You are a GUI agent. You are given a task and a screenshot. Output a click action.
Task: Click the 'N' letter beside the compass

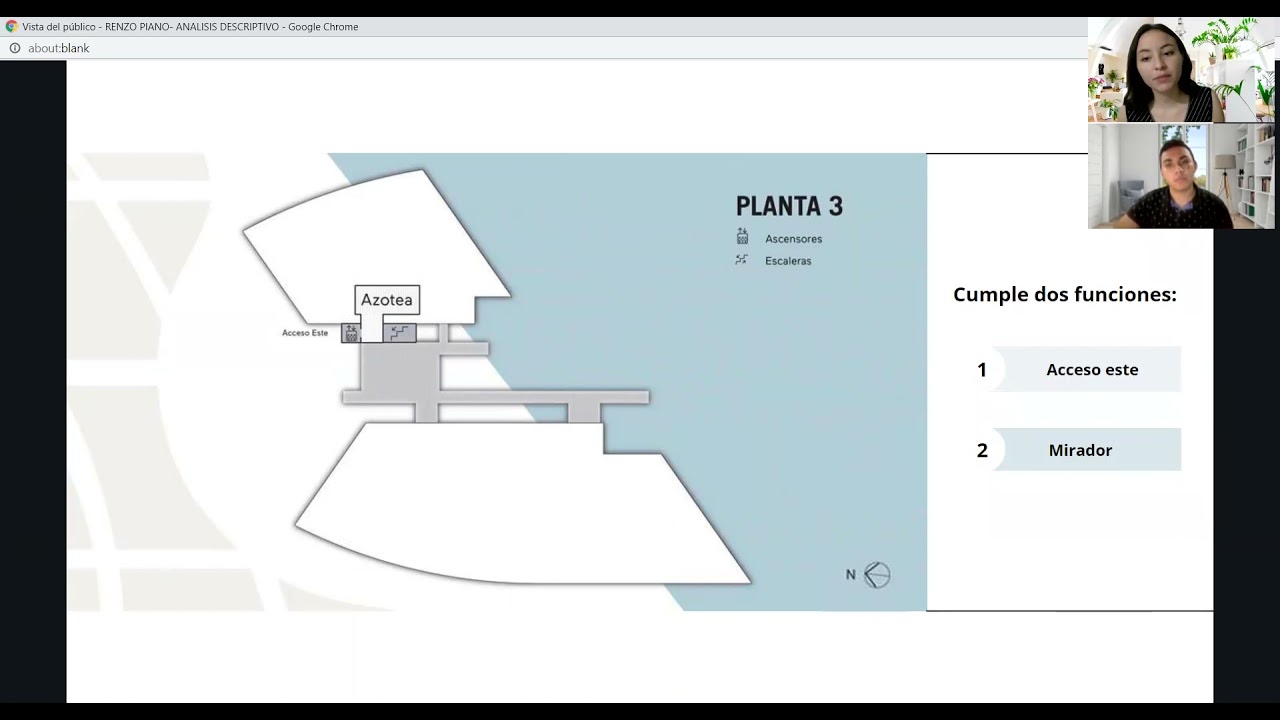(x=851, y=575)
